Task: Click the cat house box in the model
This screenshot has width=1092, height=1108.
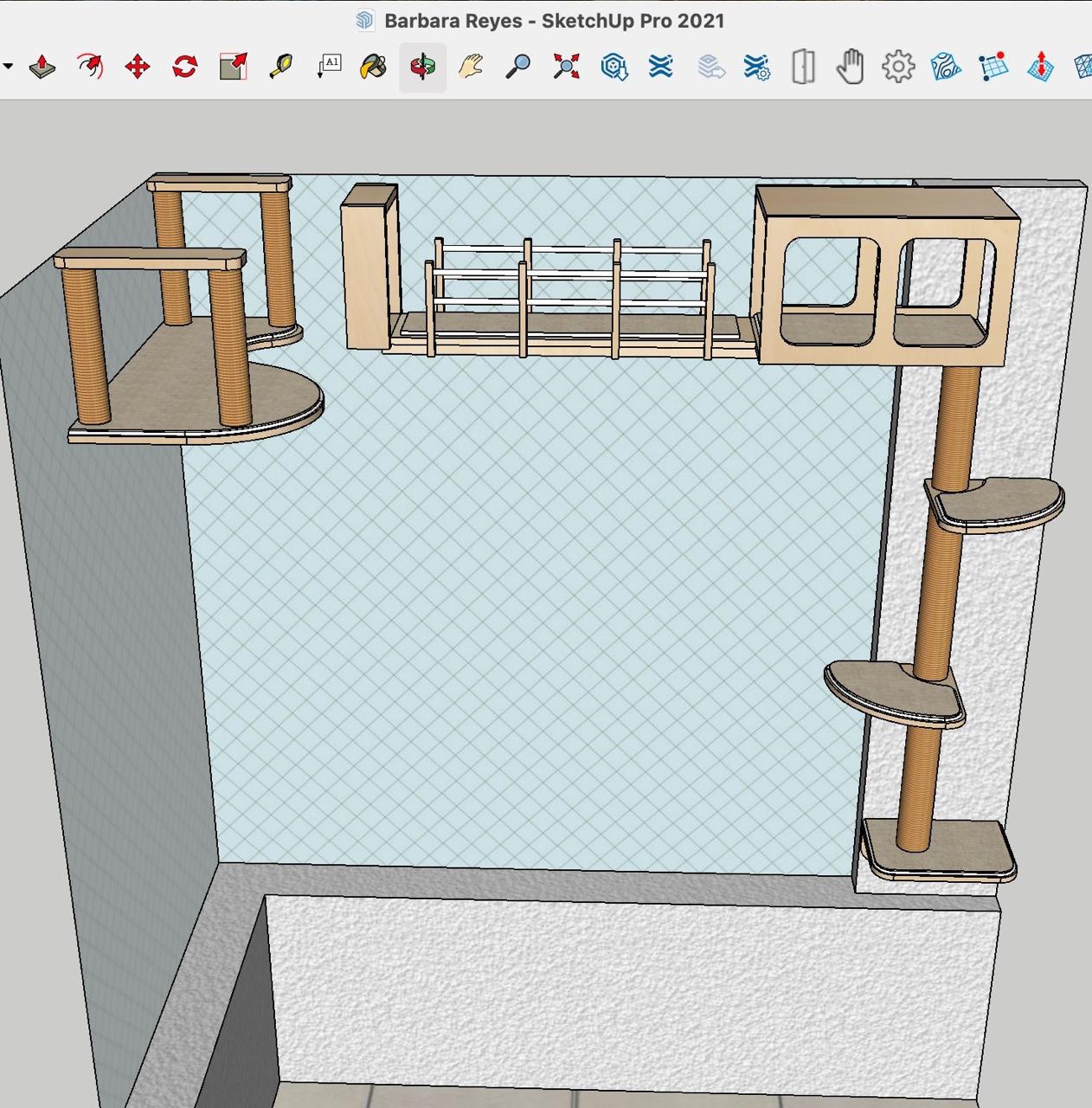Action: coord(887,277)
